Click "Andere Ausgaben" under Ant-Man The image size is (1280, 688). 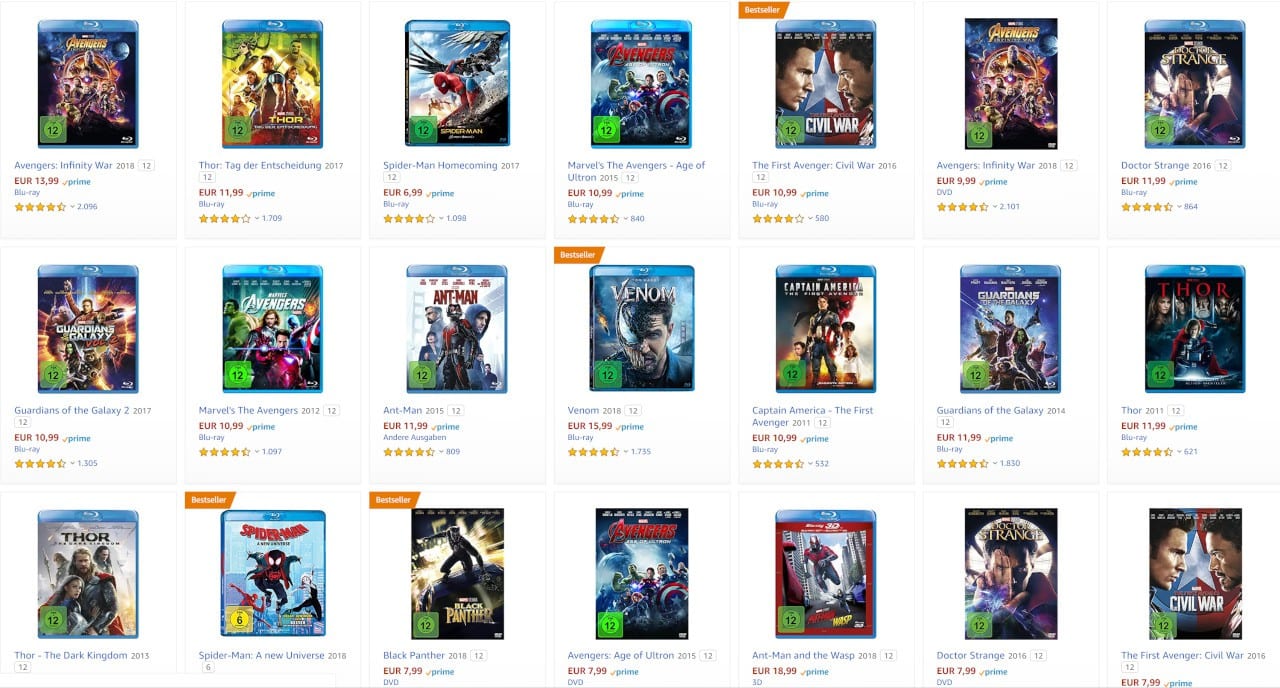[x=415, y=438]
